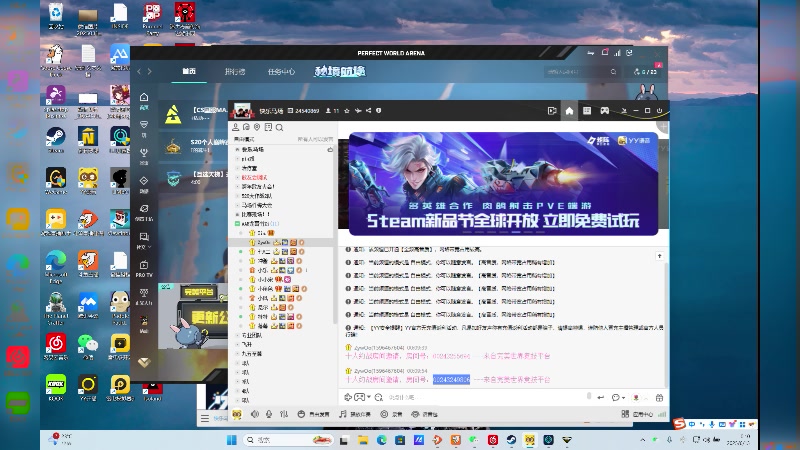Image resolution: width=800 pixels, height=450 pixels.
Task: Open the recording circle icon in YY bottom bar
Action: click(384, 414)
